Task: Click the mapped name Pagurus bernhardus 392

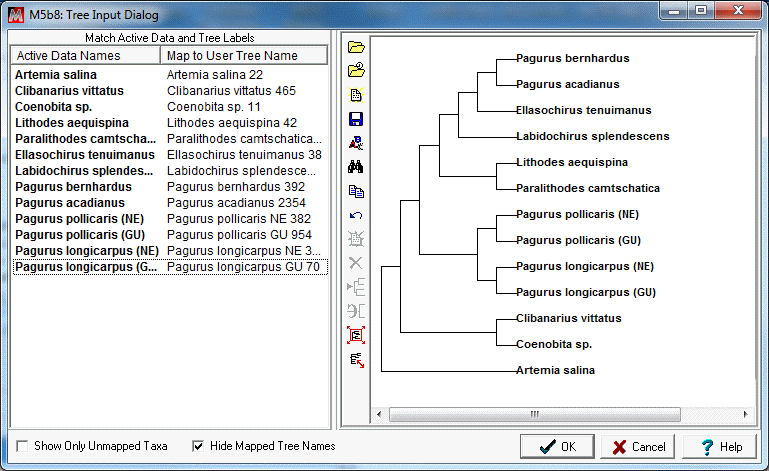Action: (x=236, y=187)
